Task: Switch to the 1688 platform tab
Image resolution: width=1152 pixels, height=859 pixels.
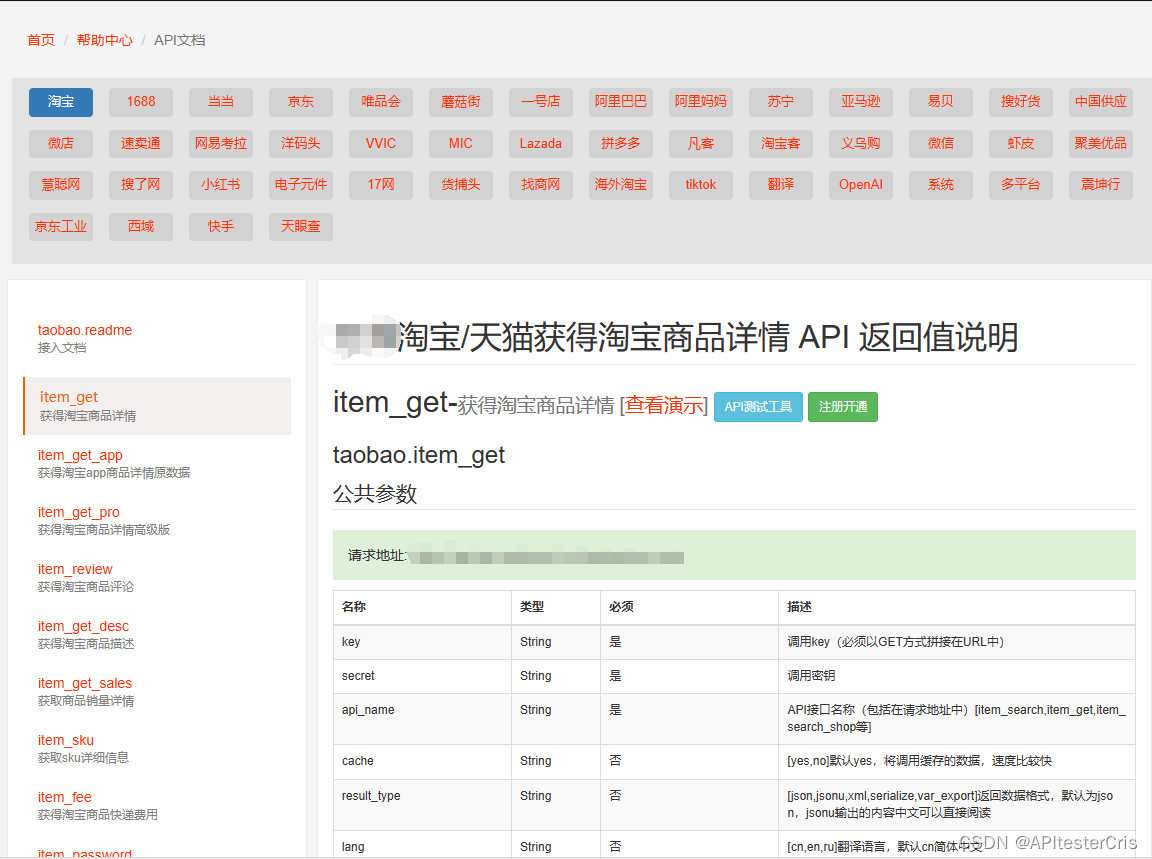Action: point(141,102)
